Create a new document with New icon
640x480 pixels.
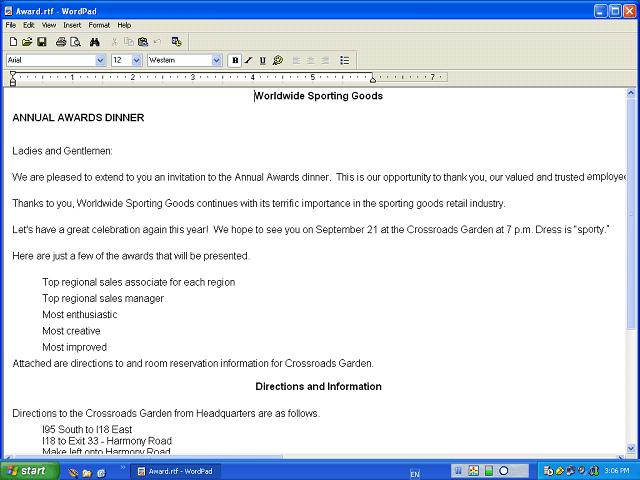click(13, 42)
